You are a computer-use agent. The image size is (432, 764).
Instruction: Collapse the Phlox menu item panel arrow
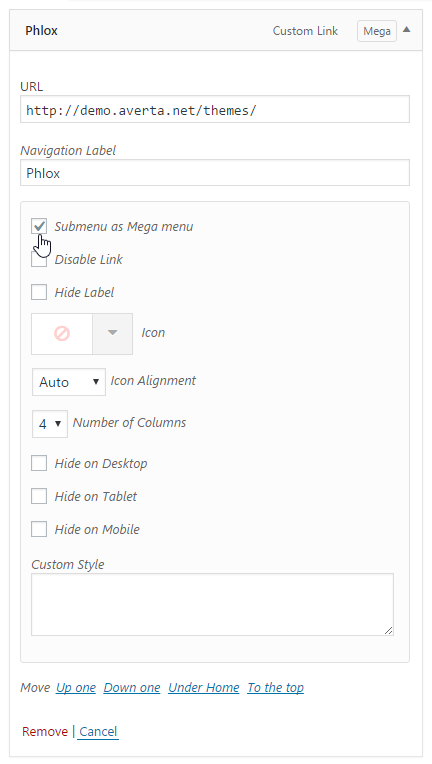[407, 30]
